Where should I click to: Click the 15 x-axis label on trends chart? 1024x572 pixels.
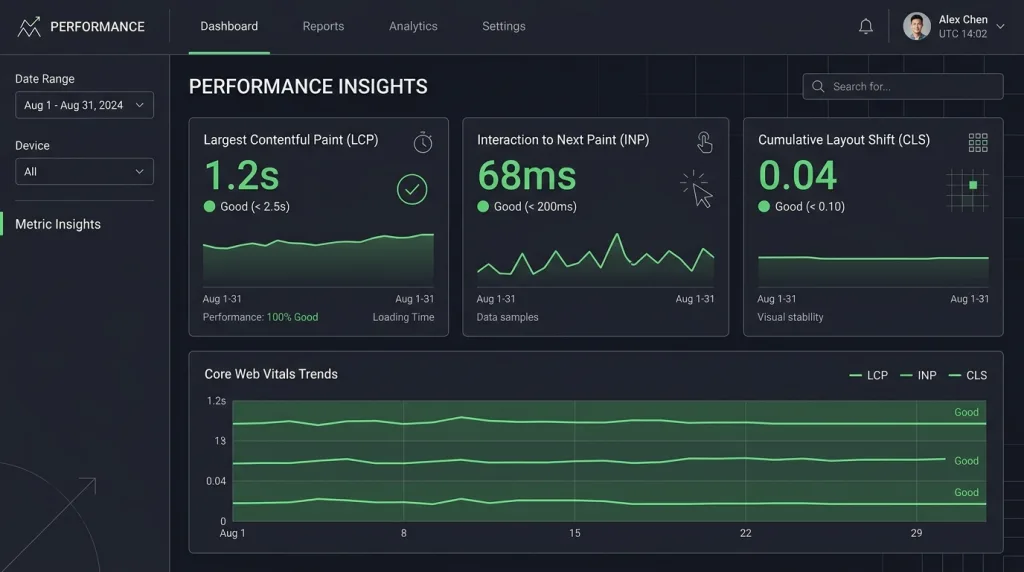[575, 533]
